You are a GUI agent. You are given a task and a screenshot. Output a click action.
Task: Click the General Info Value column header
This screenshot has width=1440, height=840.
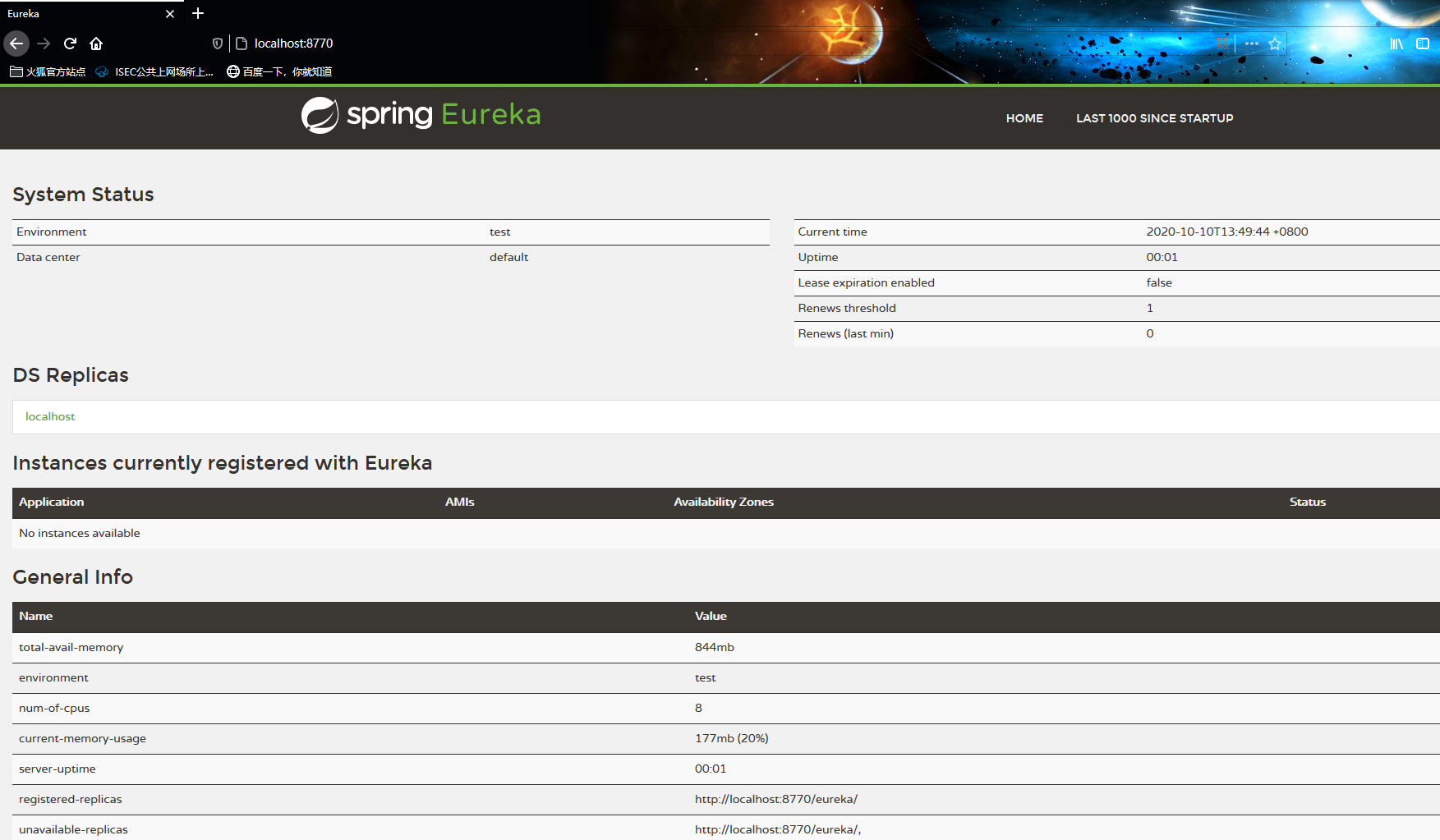click(711, 616)
